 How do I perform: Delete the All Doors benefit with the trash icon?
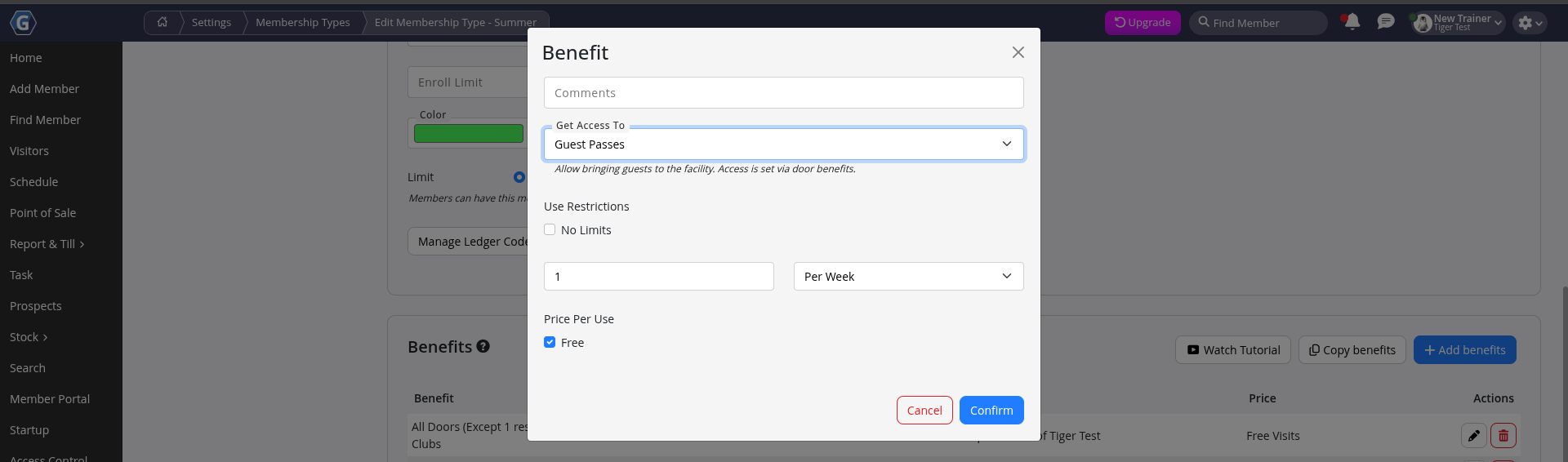click(x=1503, y=436)
